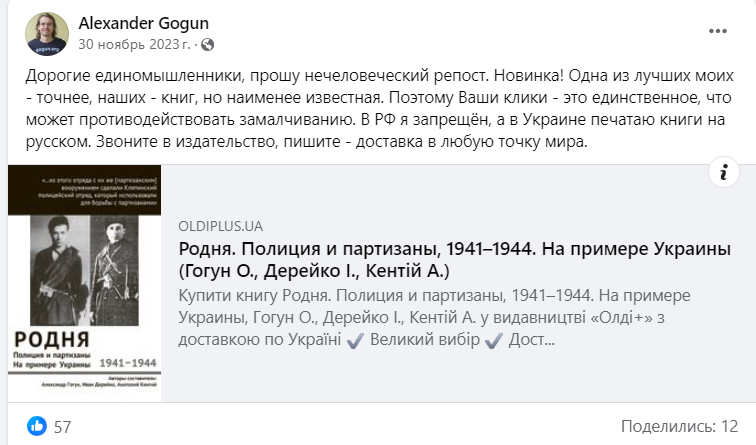Viewport: 756px width, 445px height.
Task: Open the three-dot post options menu
Action: coord(717,31)
